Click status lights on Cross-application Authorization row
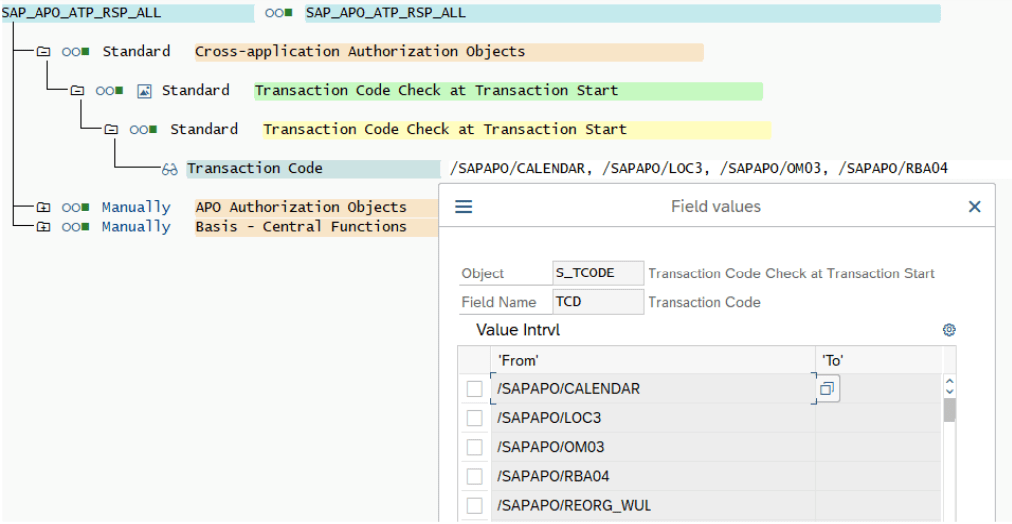 pyautogui.click(x=76, y=52)
